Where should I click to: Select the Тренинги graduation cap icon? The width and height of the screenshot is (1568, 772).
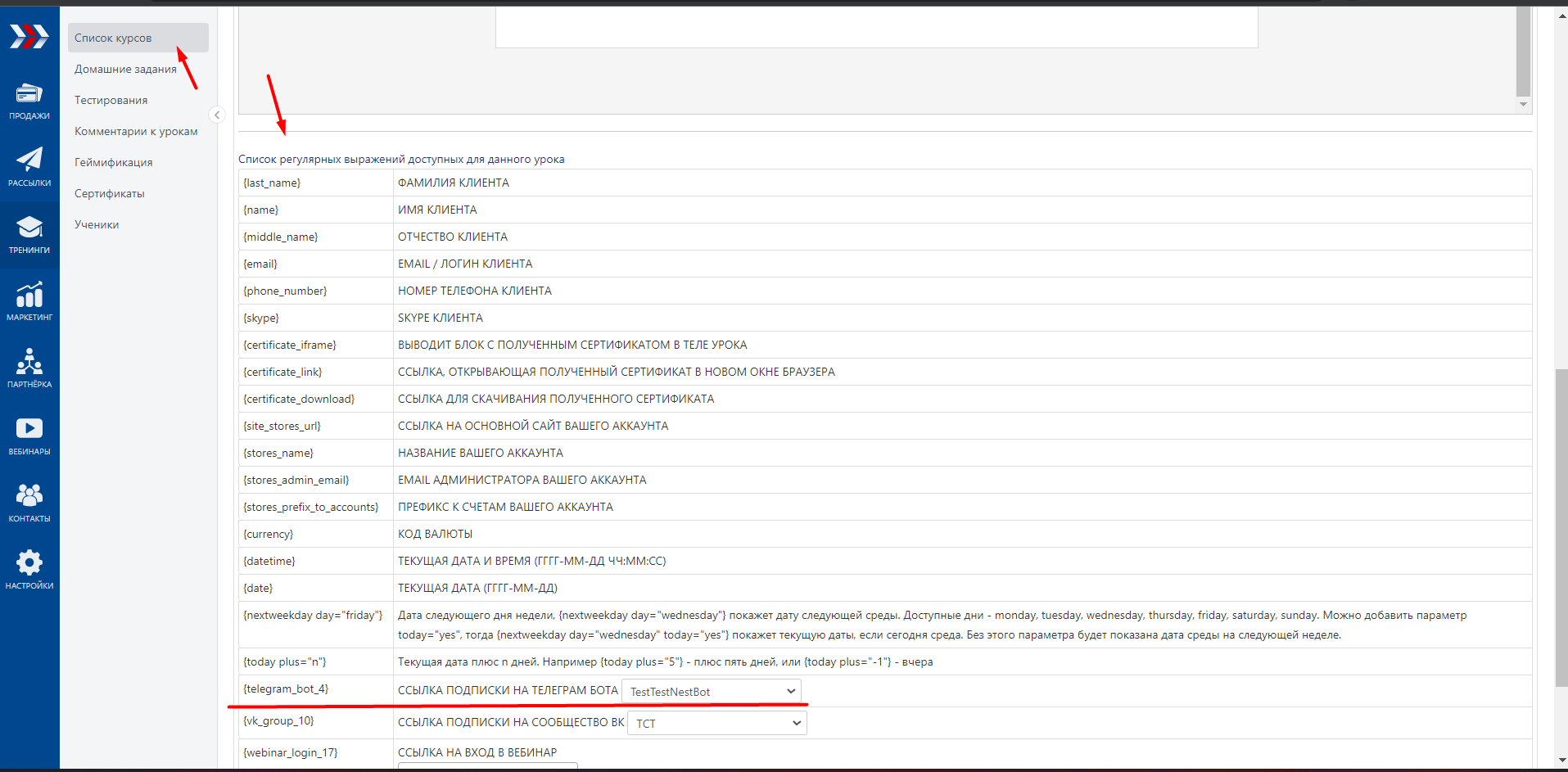[x=29, y=234]
